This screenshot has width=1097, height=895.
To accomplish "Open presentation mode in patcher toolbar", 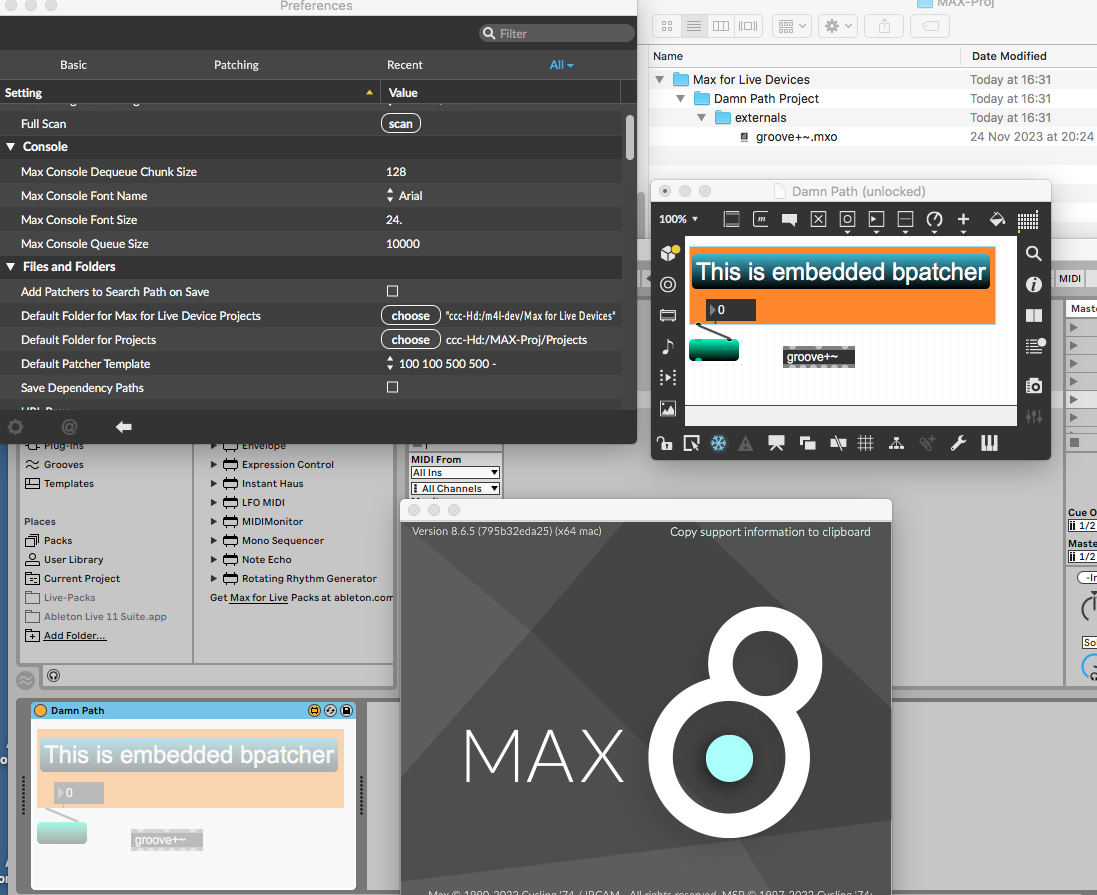I will 776,443.
